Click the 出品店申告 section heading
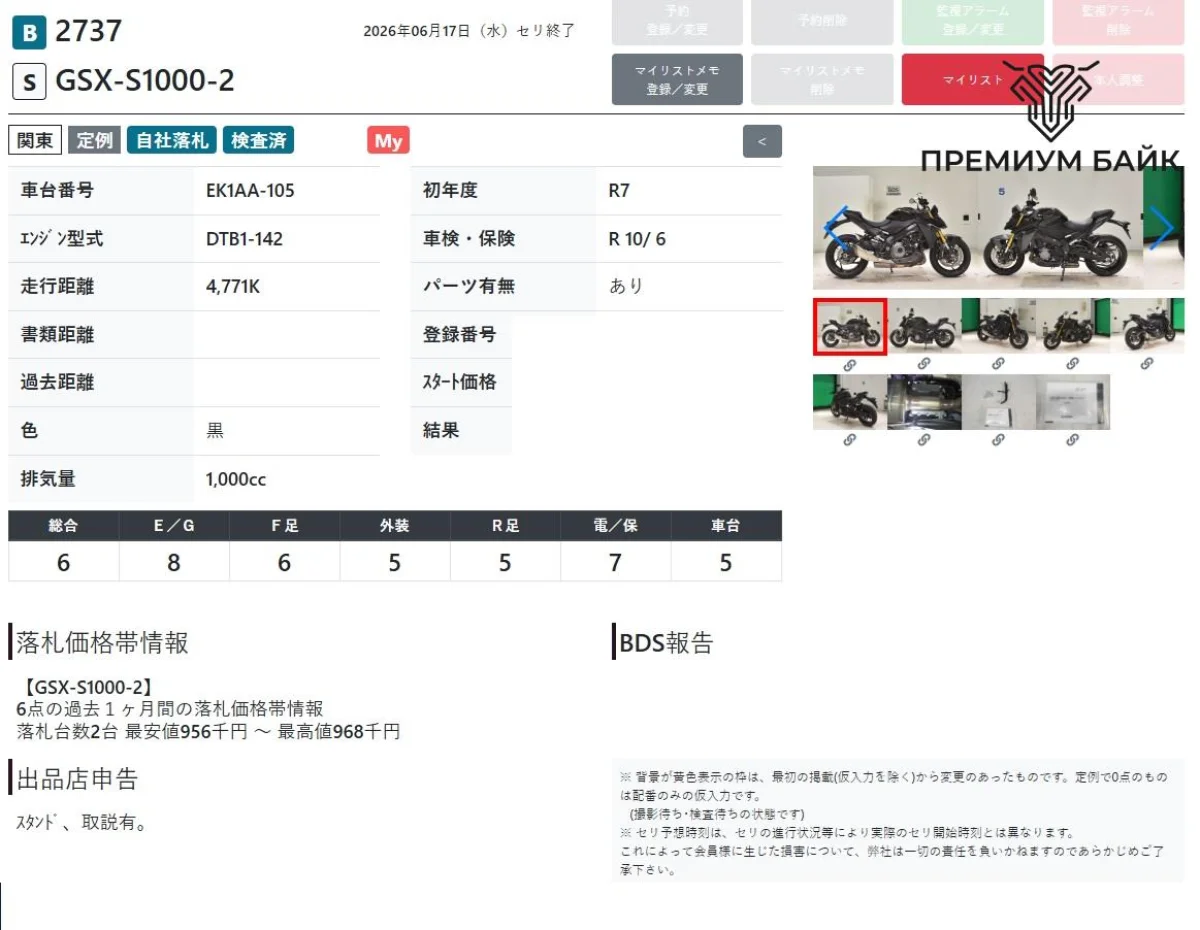1200x930 pixels. [x=77, y=779]
